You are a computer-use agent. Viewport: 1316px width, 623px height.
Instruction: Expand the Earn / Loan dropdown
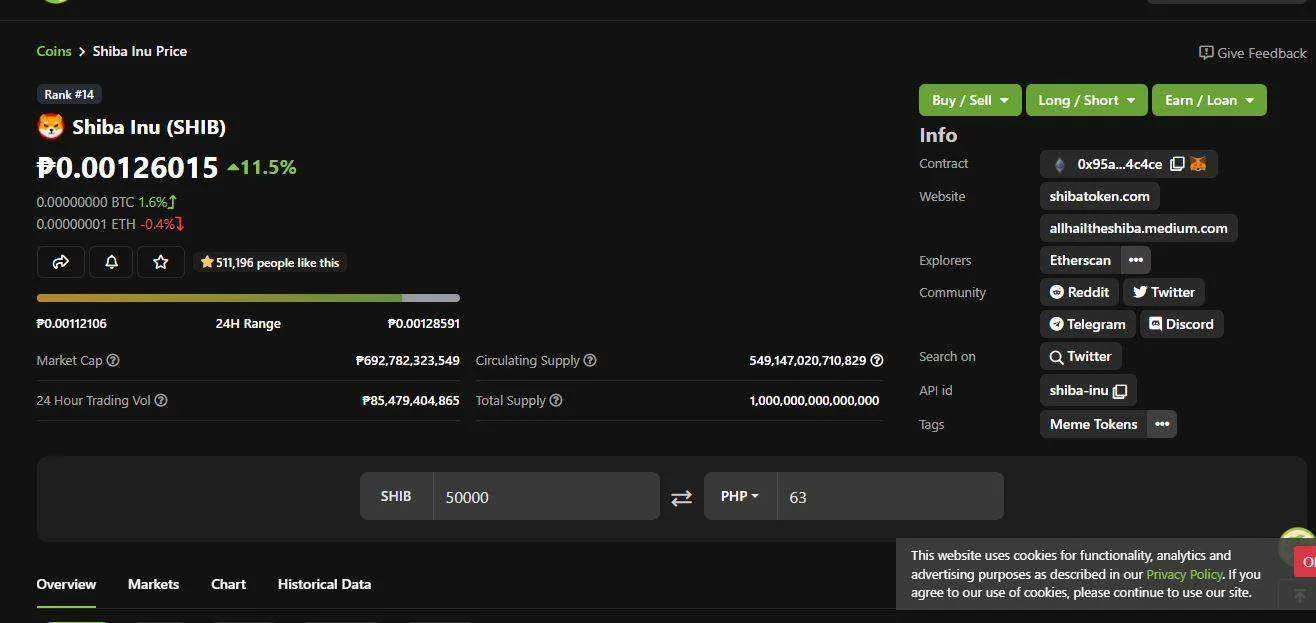tap(1209, 100)
